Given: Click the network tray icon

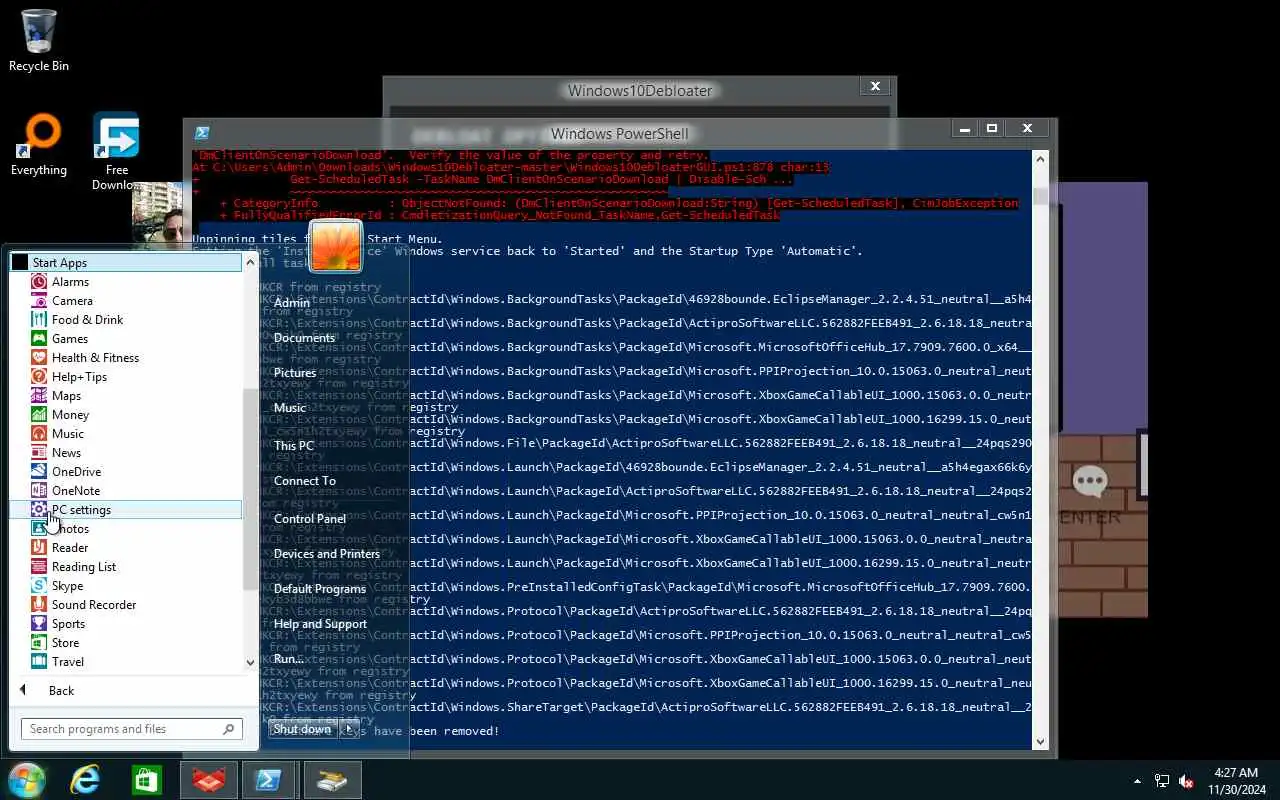Looking at the screenshot, I should pyautogui.click(x=1162, y=781).
